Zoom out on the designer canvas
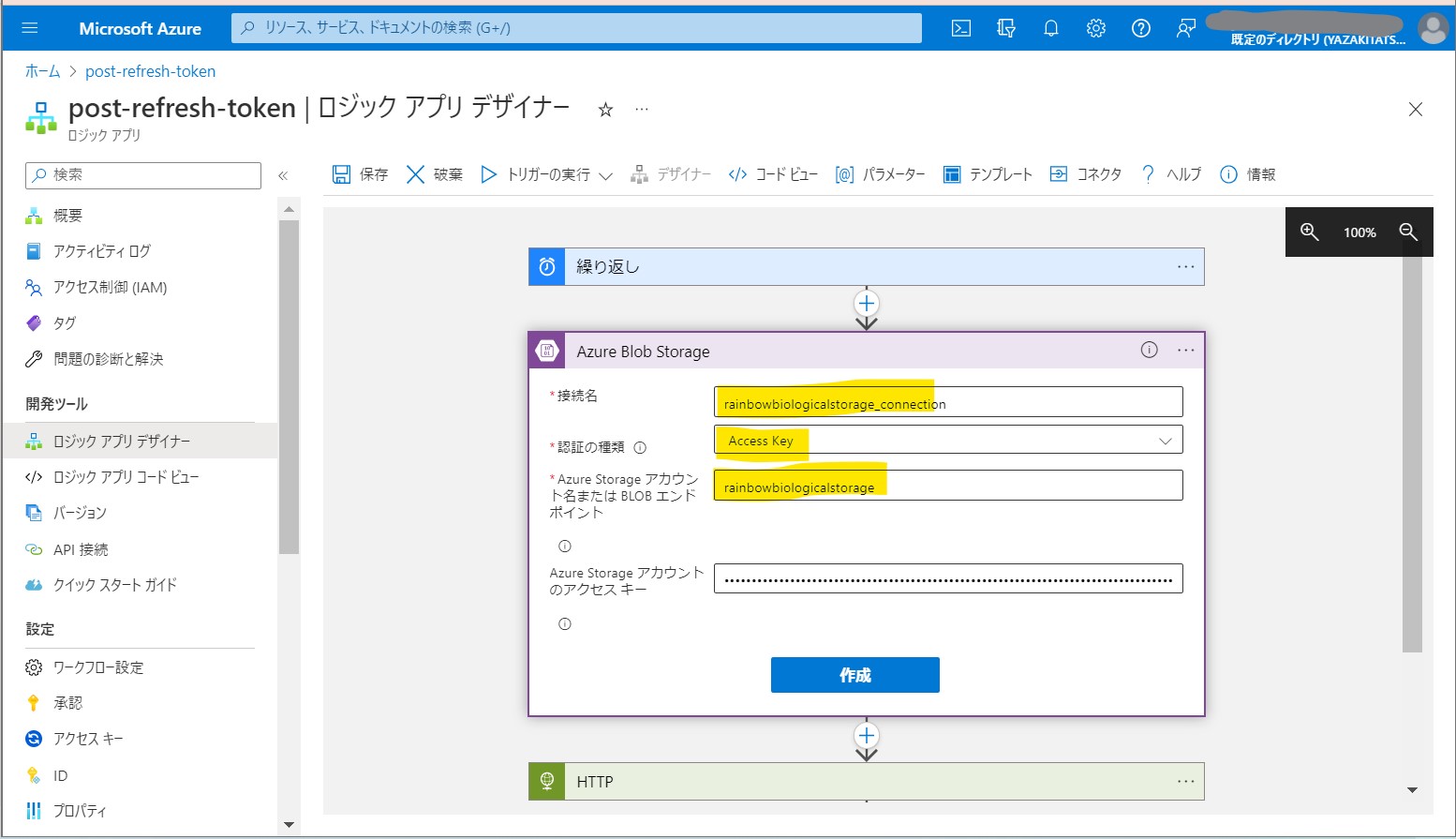 [1408, 232]
